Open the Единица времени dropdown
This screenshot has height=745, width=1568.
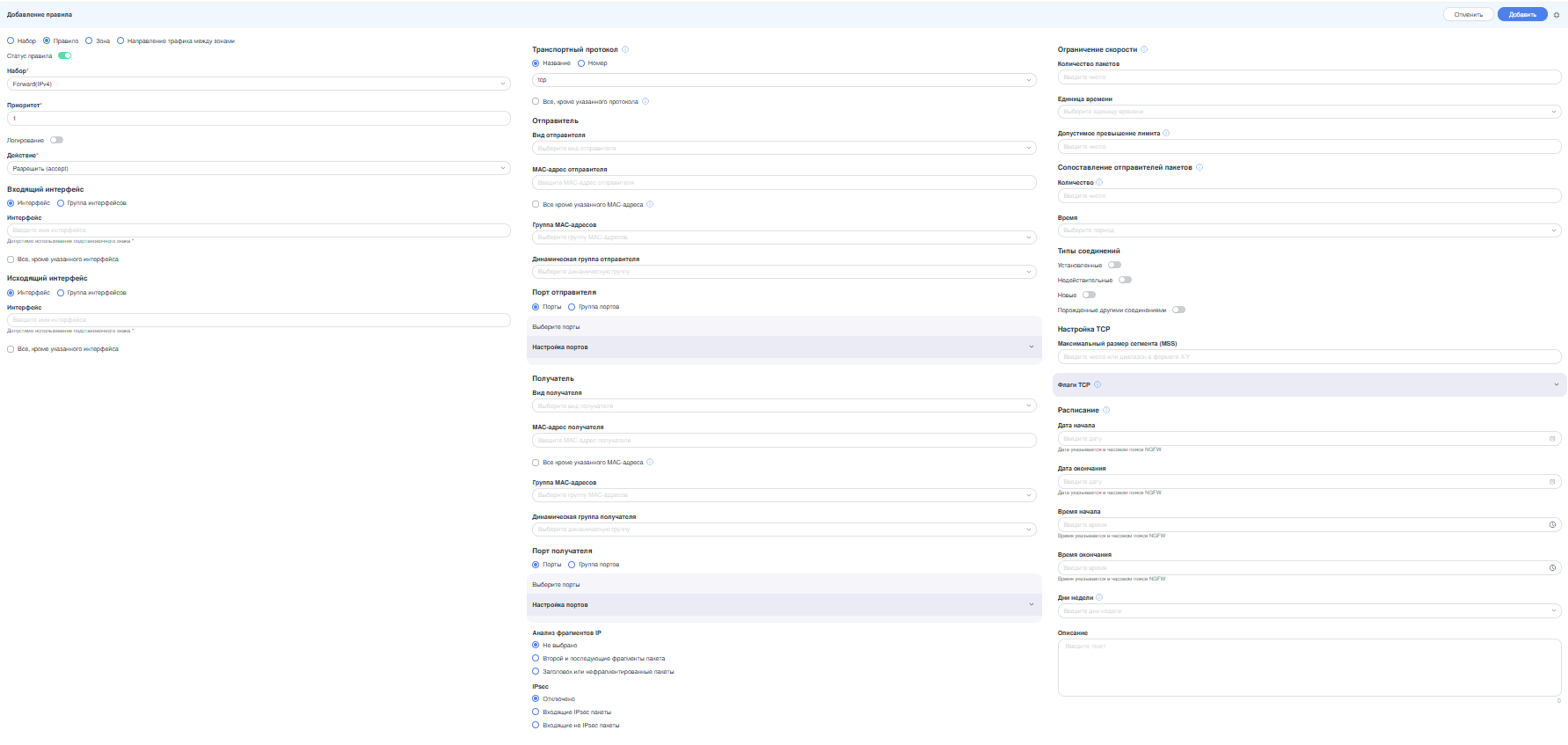1309,112
